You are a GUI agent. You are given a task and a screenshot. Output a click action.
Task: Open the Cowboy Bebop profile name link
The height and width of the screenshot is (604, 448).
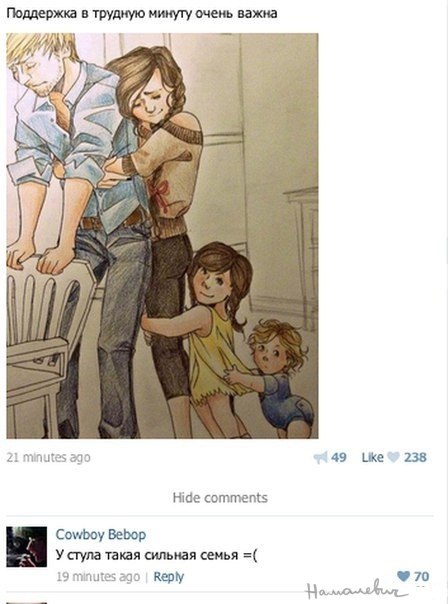(x=101, y=535)
